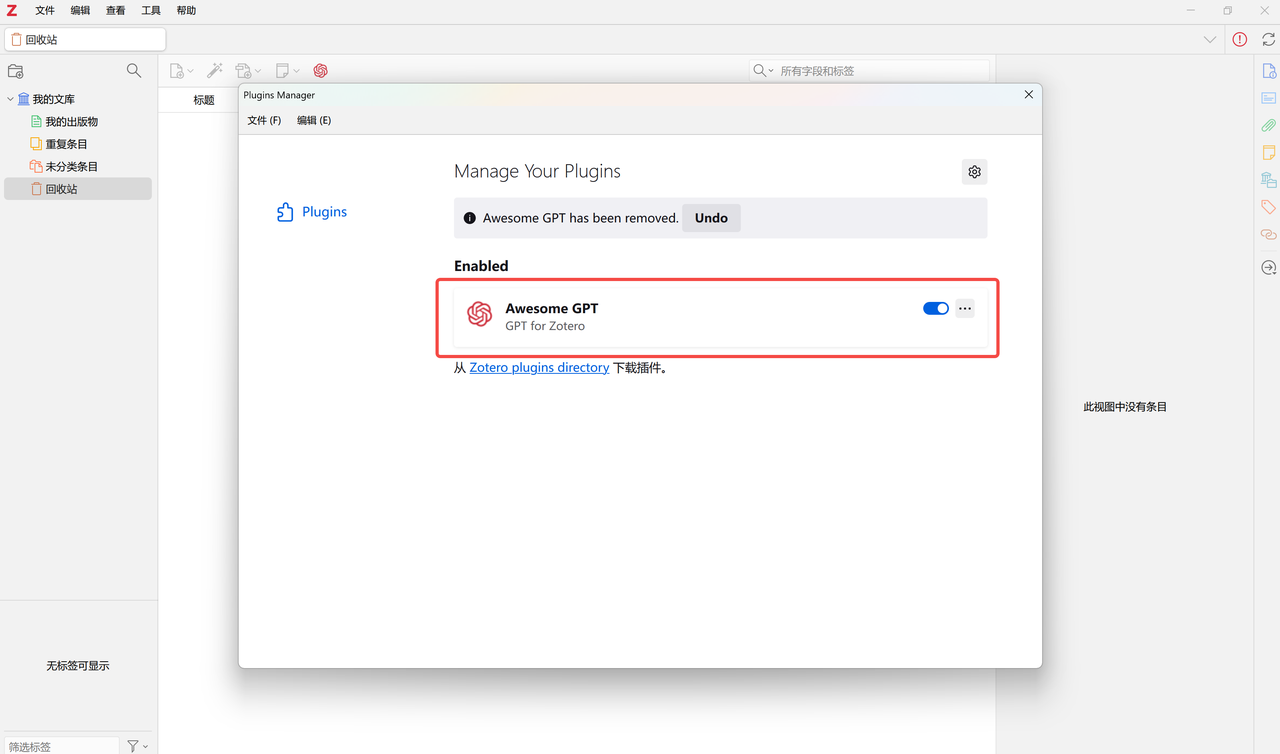Click the magnifier icon above the library tree

point(134,71)
